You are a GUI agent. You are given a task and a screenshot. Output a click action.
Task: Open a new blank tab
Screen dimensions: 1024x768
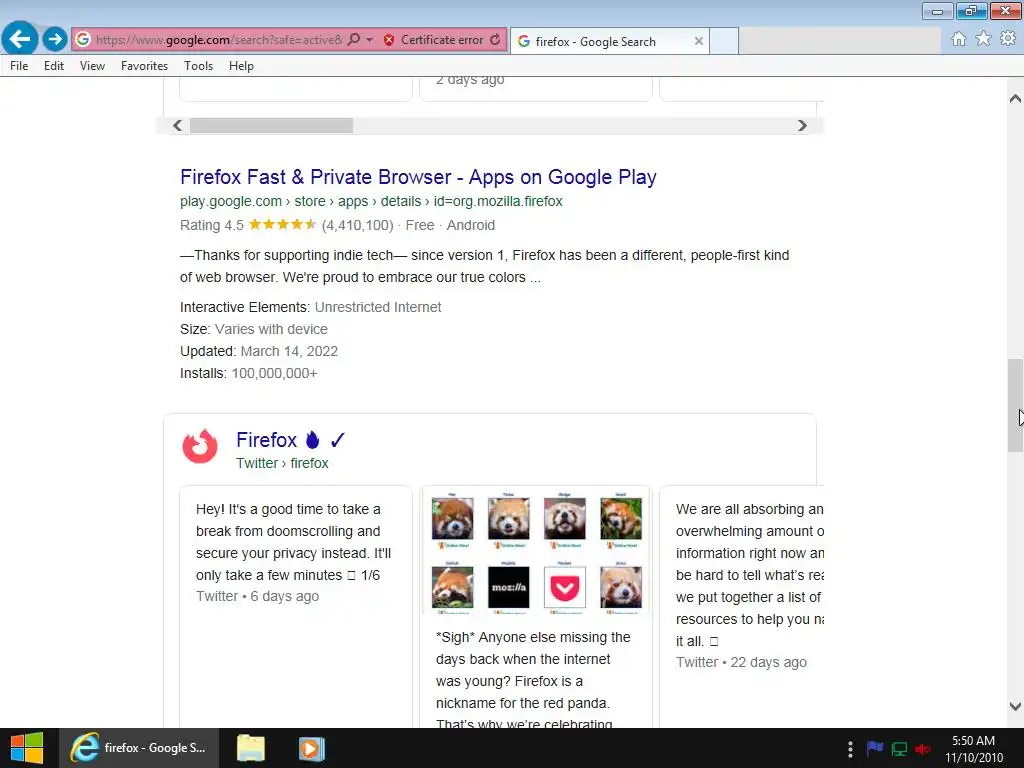click(724, 41)
